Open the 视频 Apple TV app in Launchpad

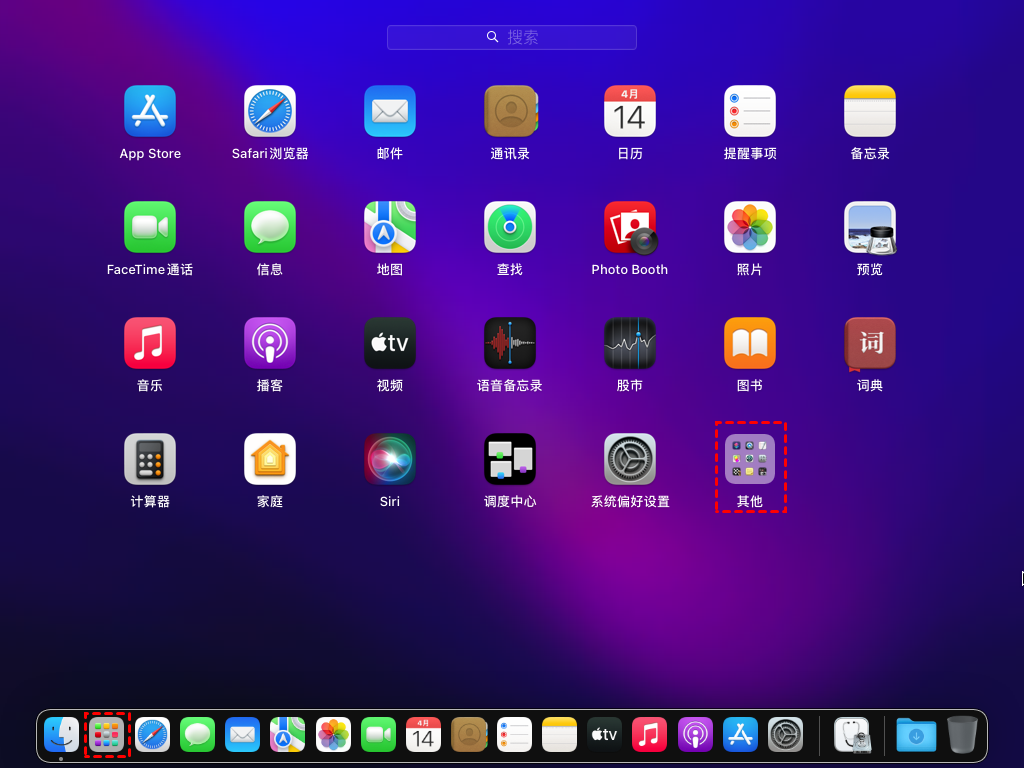tap(390, 343)
